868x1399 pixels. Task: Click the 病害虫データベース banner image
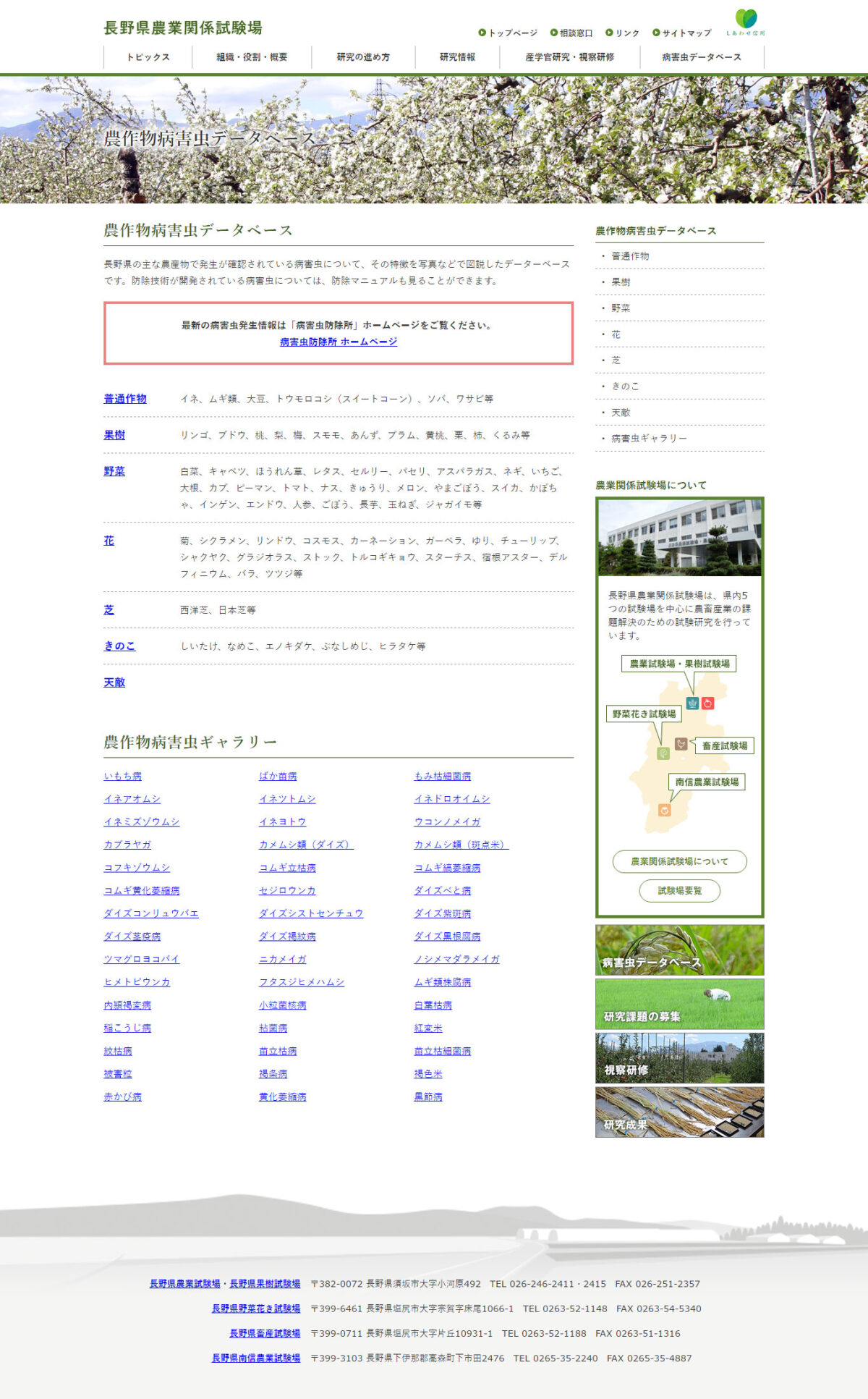tap(679, 950)
